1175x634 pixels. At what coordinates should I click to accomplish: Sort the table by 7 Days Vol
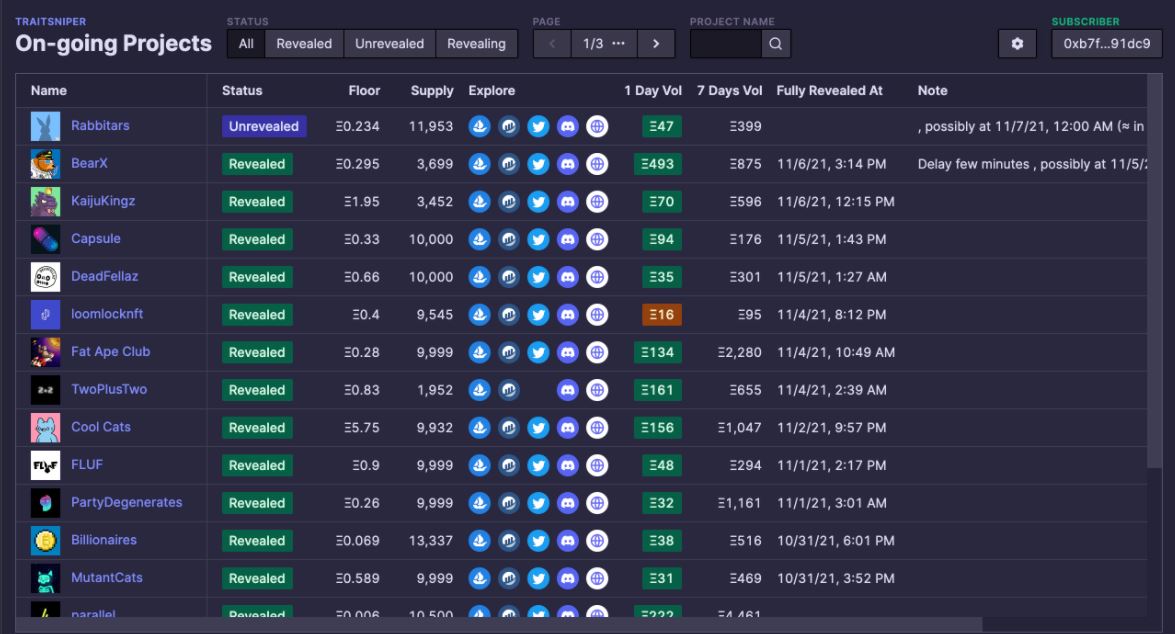729,90
